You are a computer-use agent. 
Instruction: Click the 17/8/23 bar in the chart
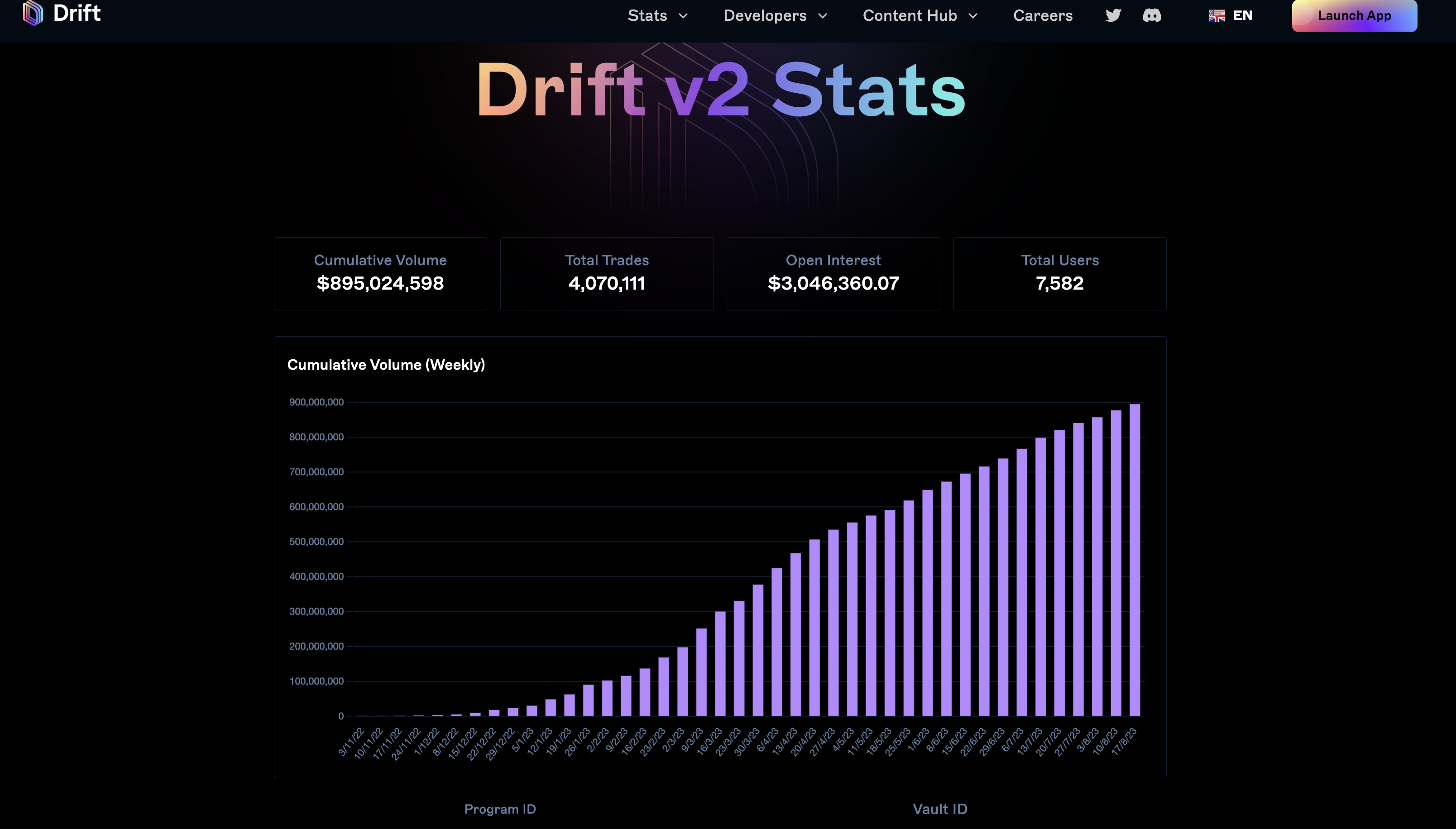(1135, 561)
